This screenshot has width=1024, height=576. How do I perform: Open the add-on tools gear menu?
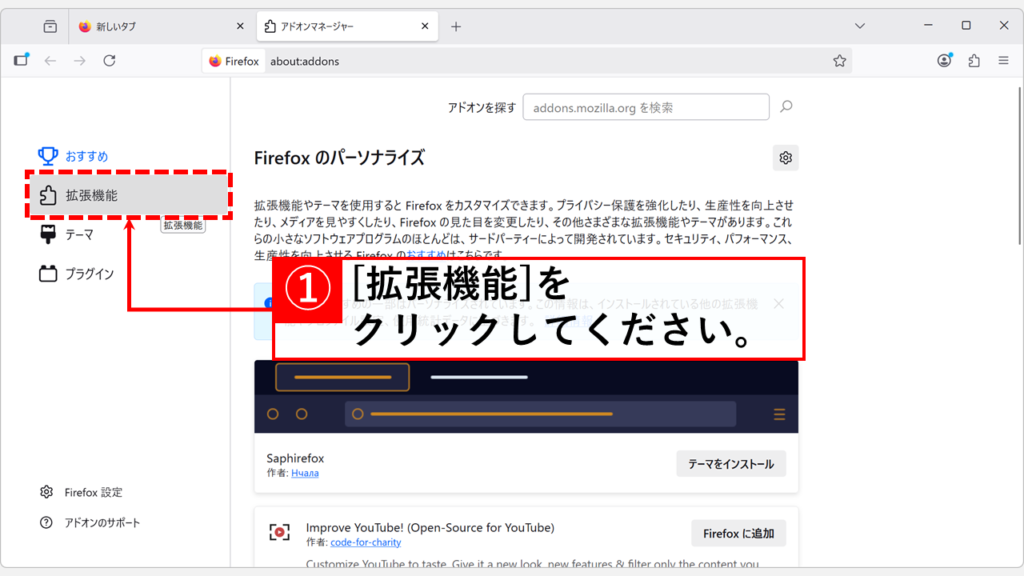pos(786,158)
